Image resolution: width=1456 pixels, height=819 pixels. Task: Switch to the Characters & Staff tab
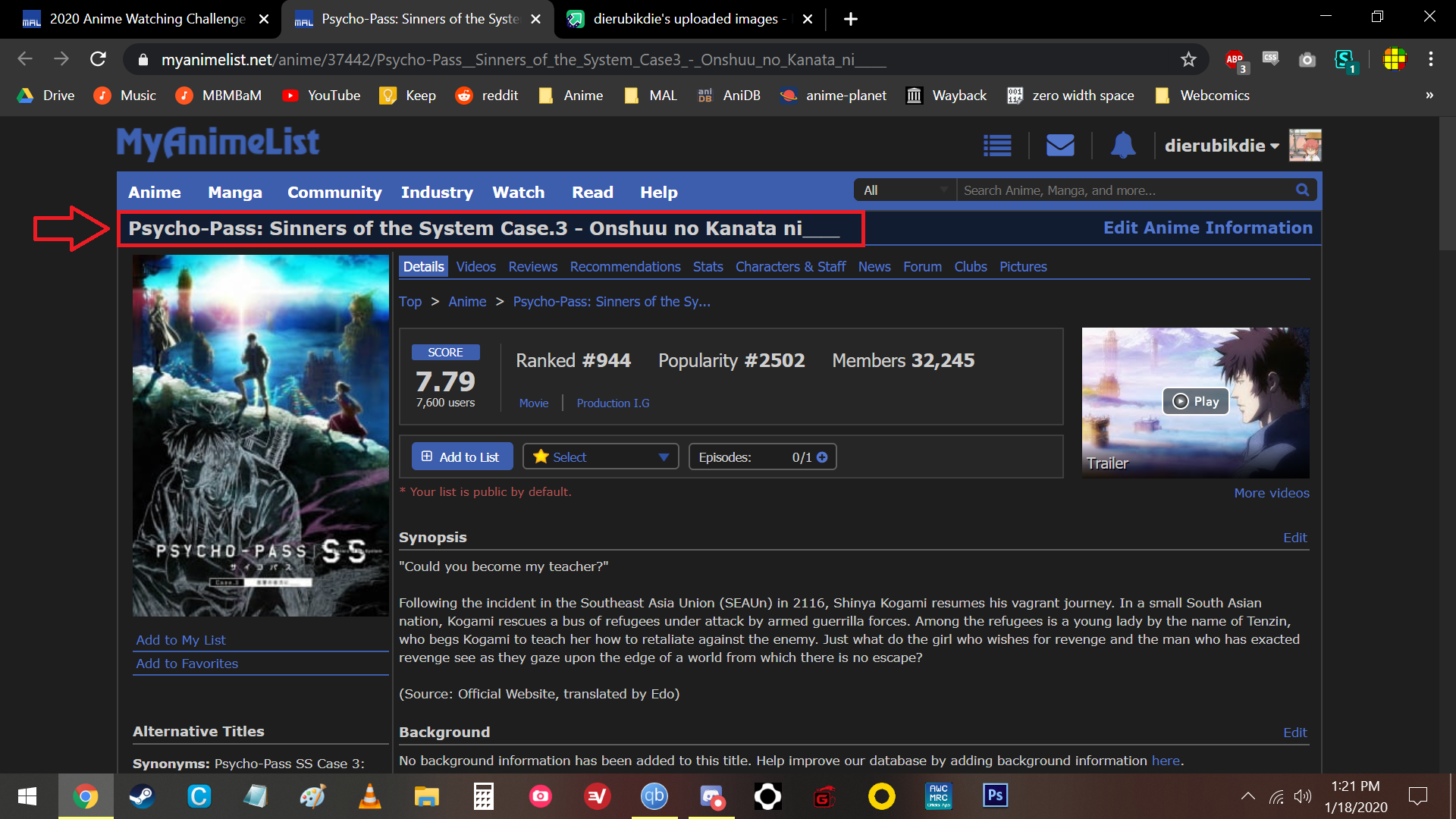tap(790, 267)
